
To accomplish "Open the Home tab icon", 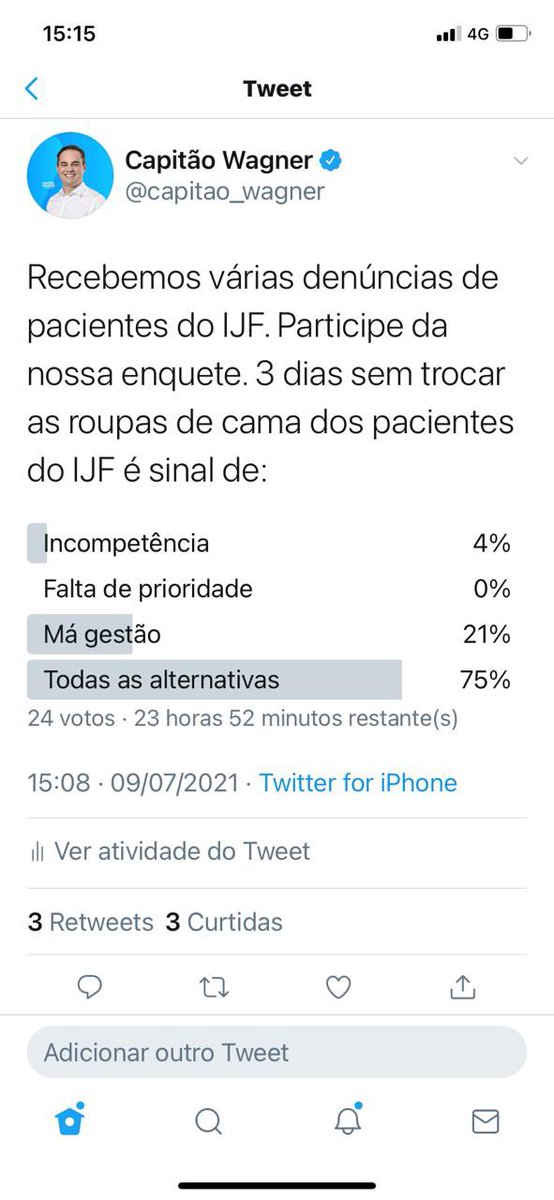I will pos(70,1120).
